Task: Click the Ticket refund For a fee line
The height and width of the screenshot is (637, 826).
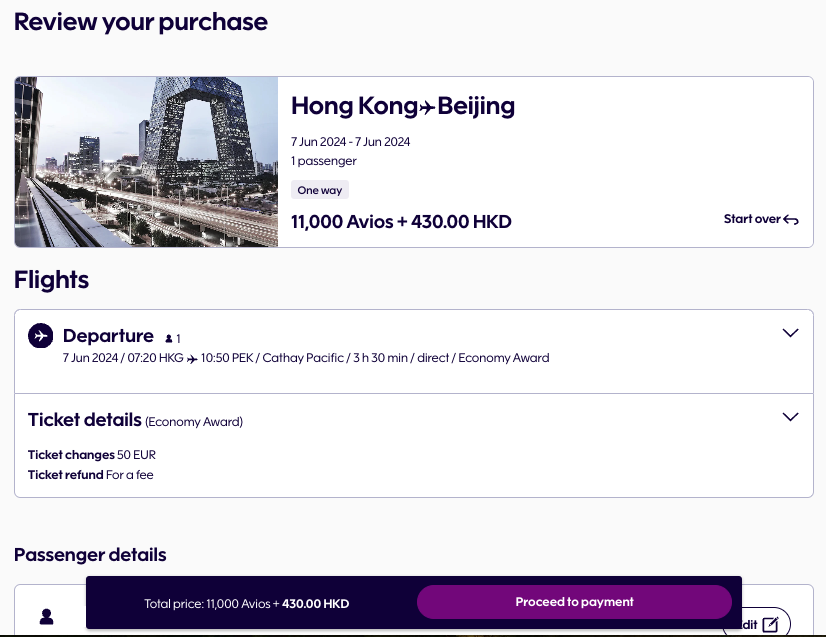Action: point(91,475)
